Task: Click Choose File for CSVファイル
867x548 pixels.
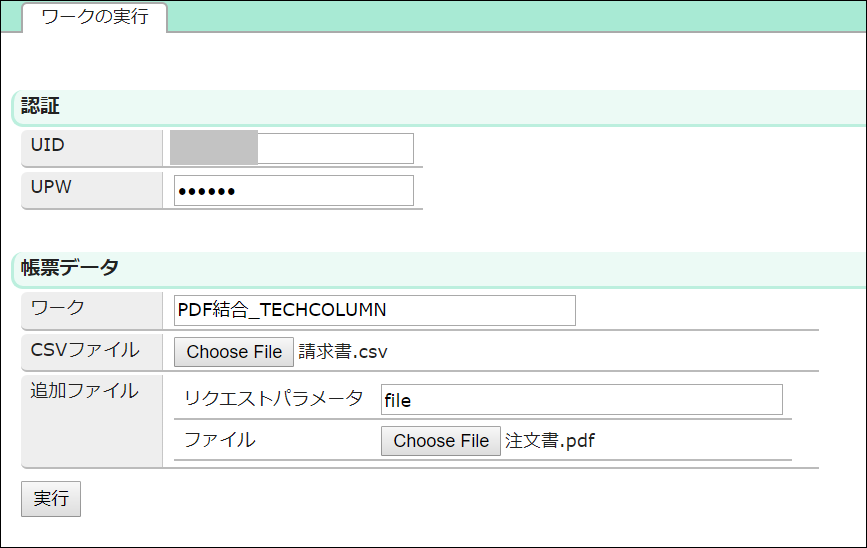Action: (234, 352)
